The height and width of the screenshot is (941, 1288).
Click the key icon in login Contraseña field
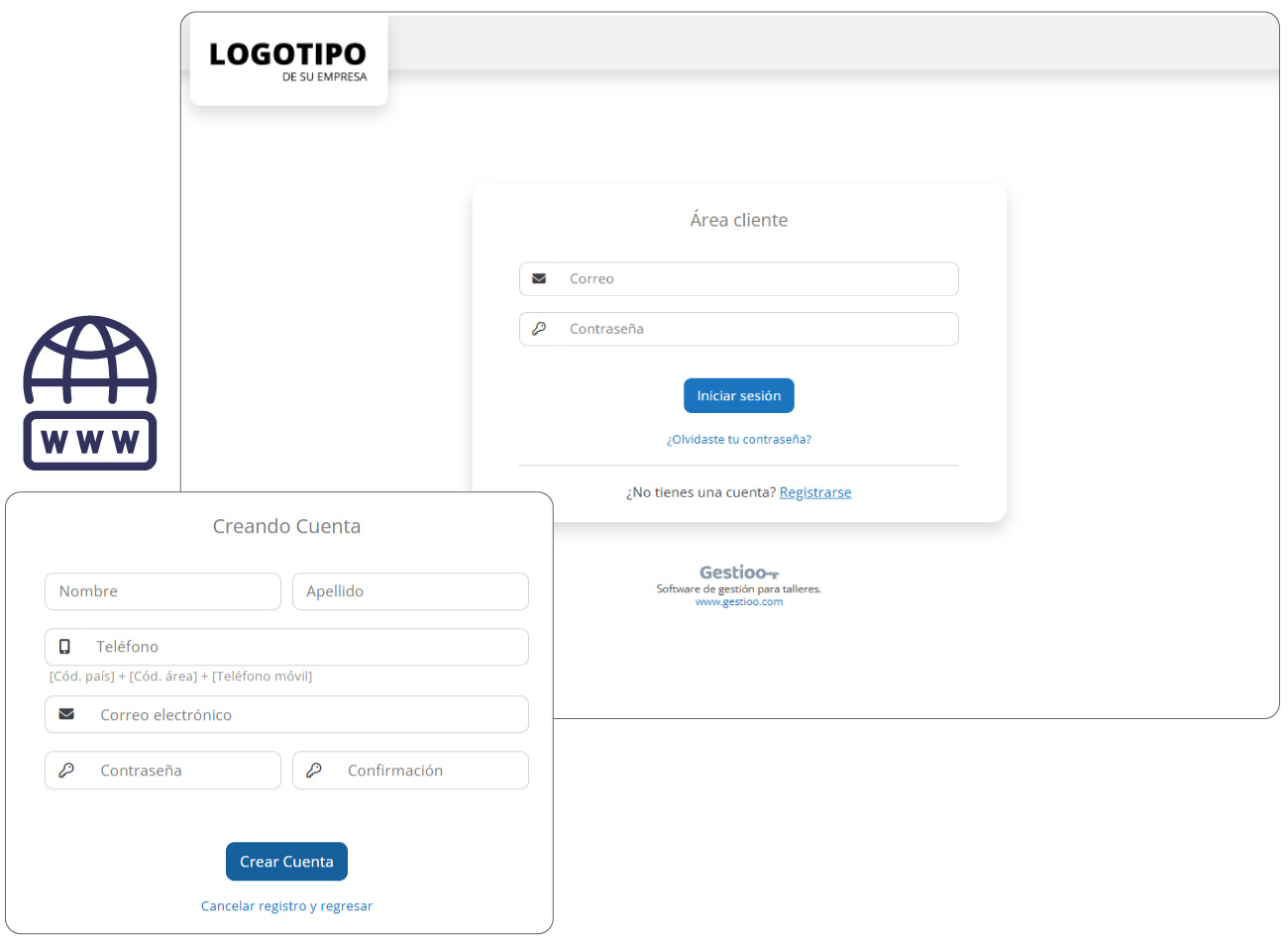pos(539,329)
